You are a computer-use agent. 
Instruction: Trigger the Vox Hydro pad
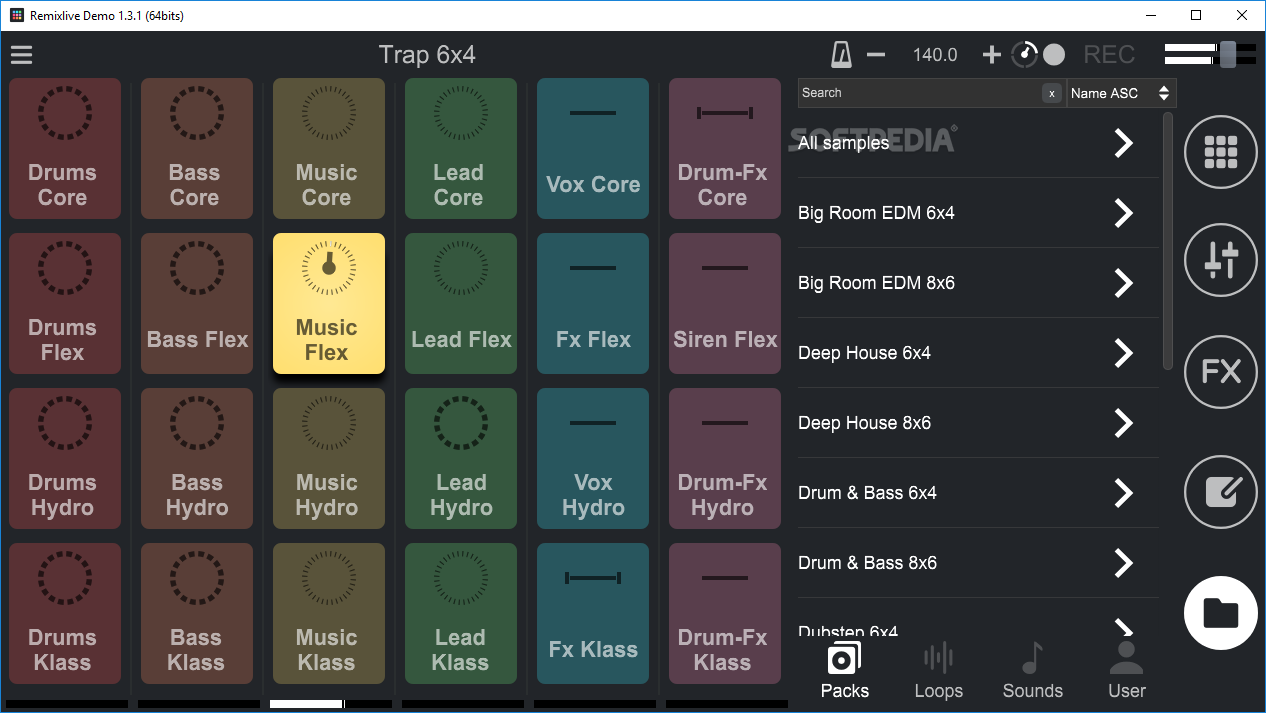(x=593, y=459)
